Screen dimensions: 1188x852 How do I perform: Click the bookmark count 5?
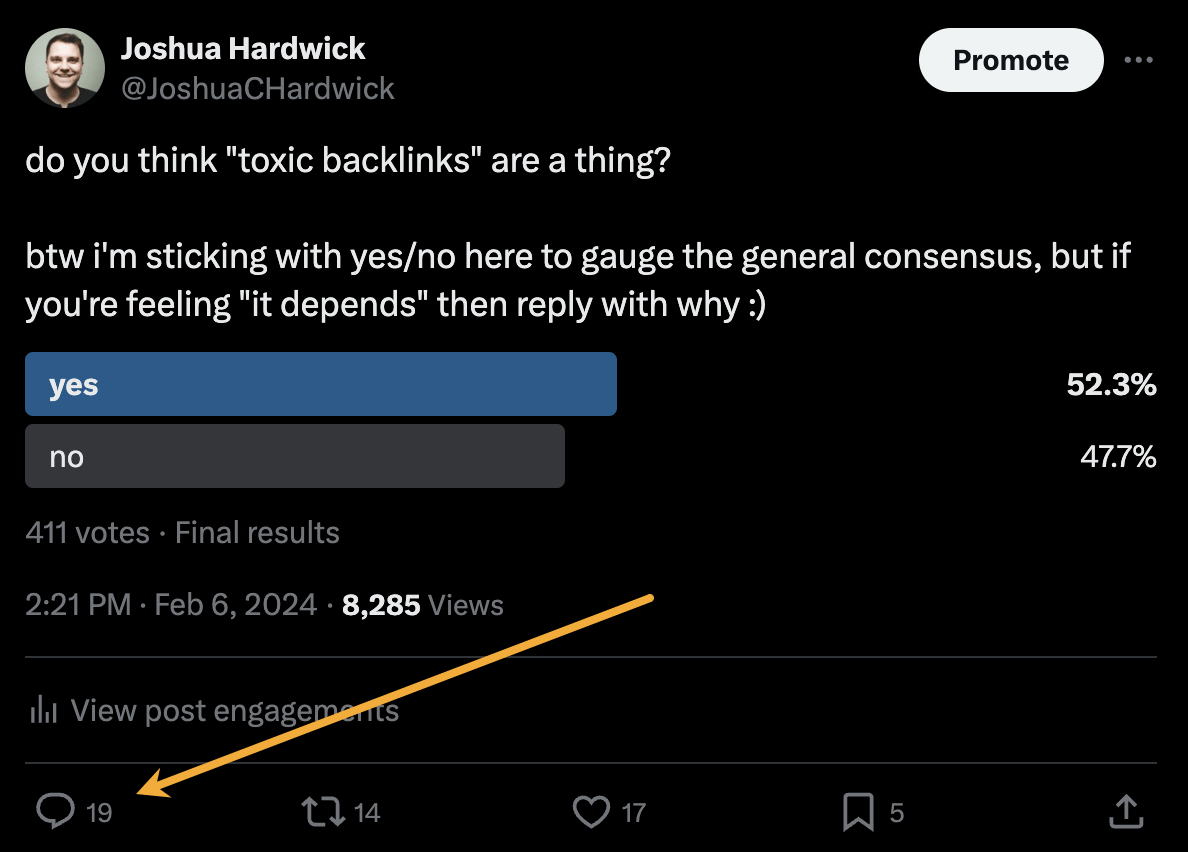pos(896,813)
